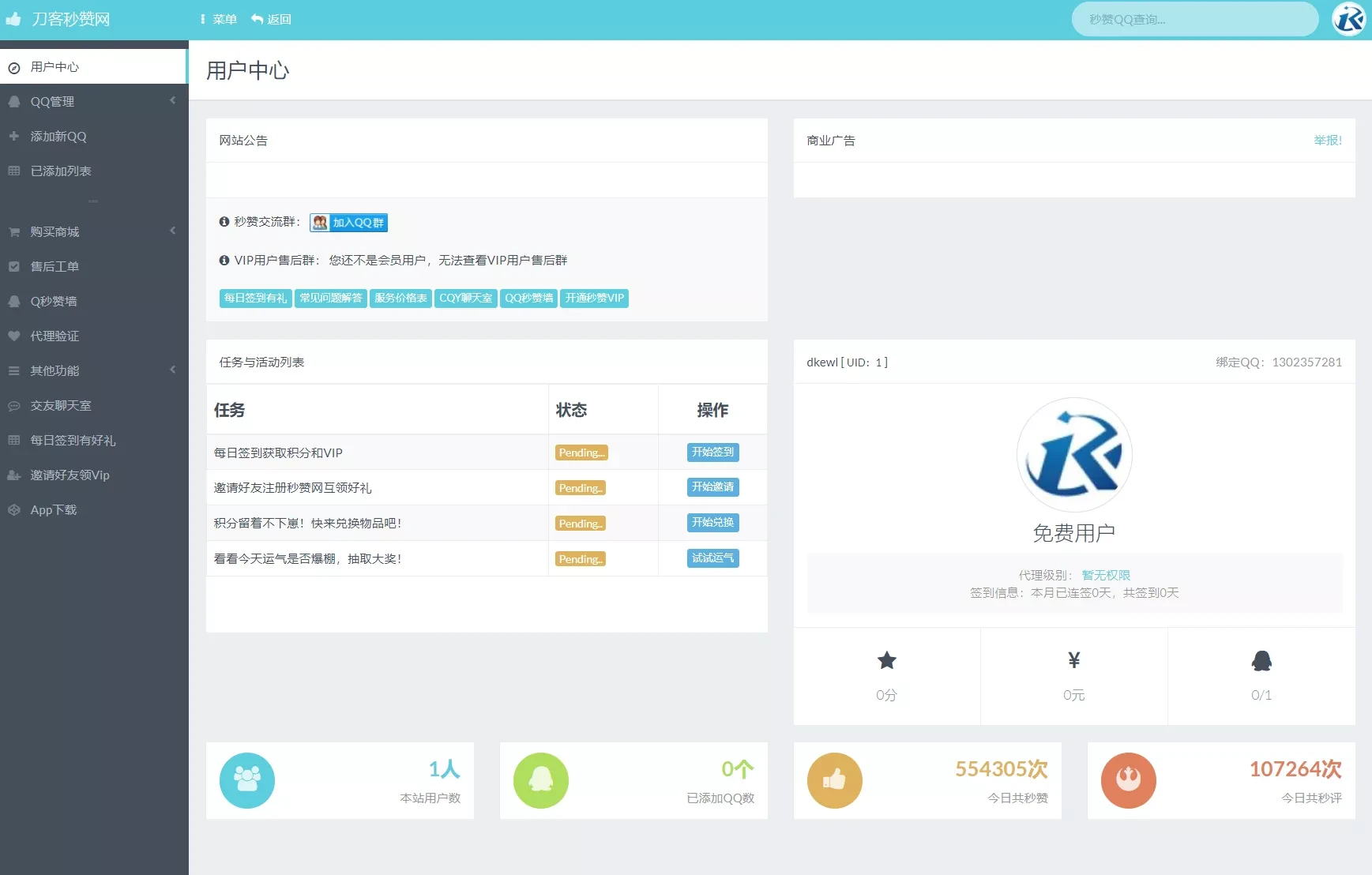The height and width of the screenshot is (875, 1372).
Task: Click the QQ penguin count icon
Action: [1261, 660]
